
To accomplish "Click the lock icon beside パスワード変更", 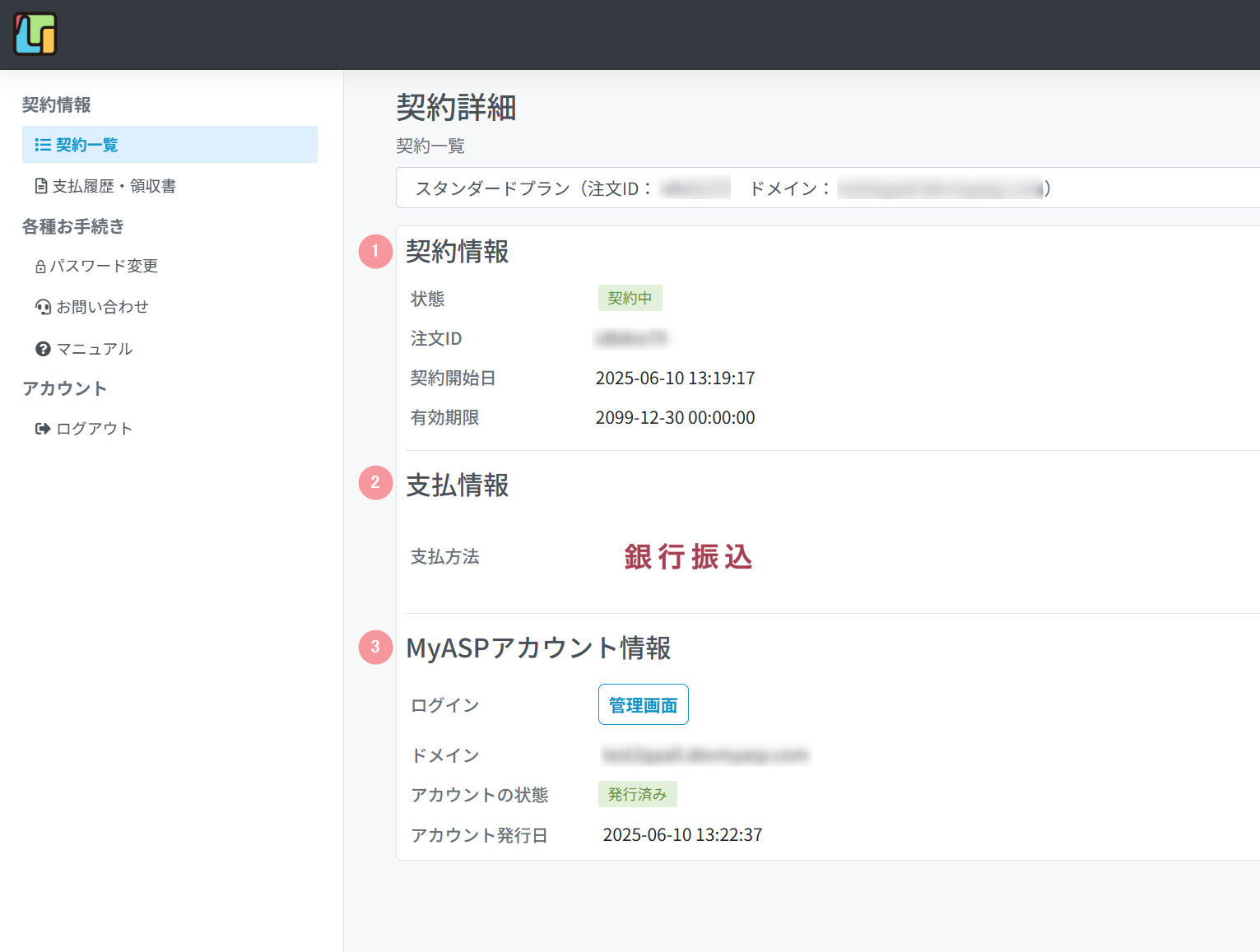I will pyautogui.click(x=40, y=267).
